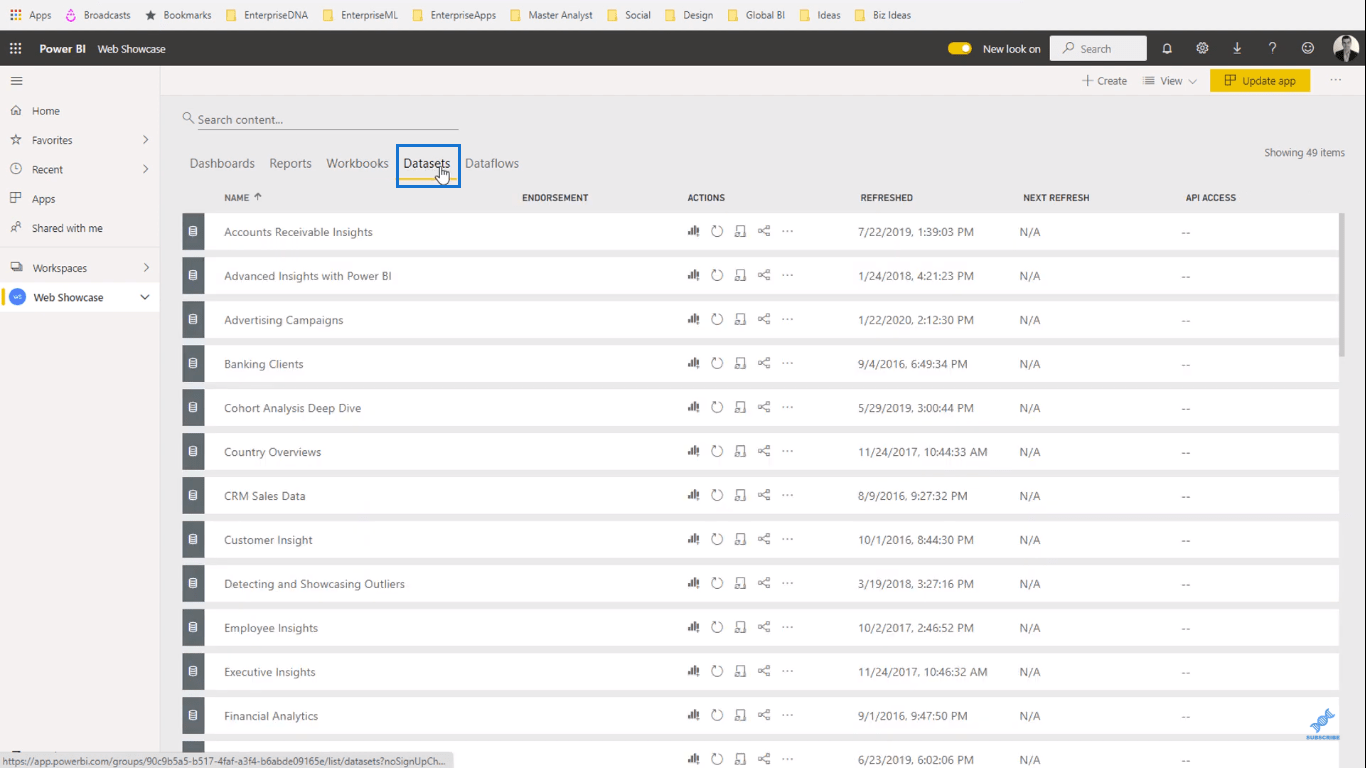Click the Showing 49 items label

pos(1304,153)
